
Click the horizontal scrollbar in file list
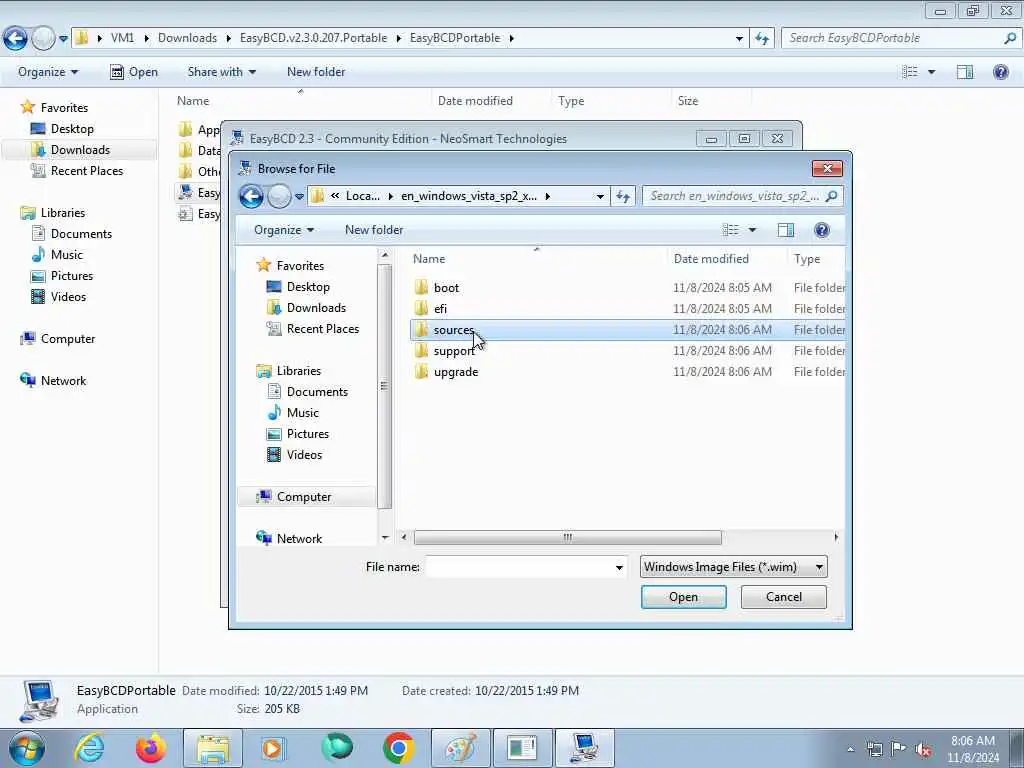pyautogui.click(x=568, y=537)
